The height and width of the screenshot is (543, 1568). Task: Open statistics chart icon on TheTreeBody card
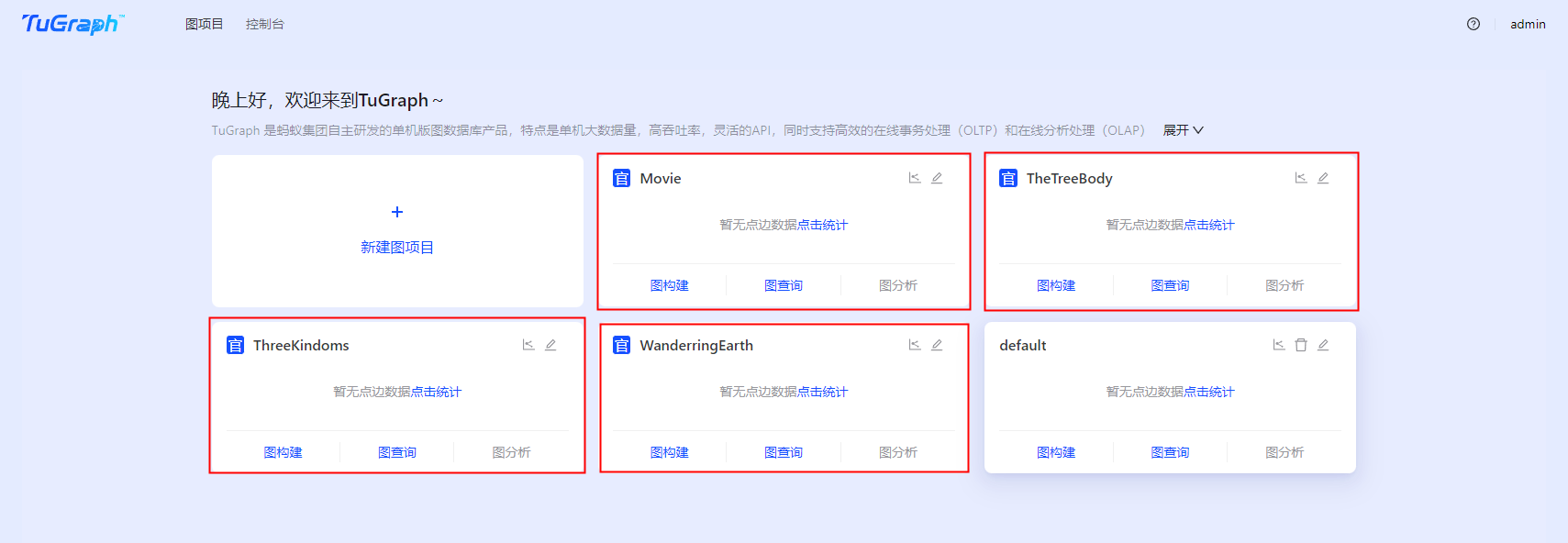tap(1301, 178)
